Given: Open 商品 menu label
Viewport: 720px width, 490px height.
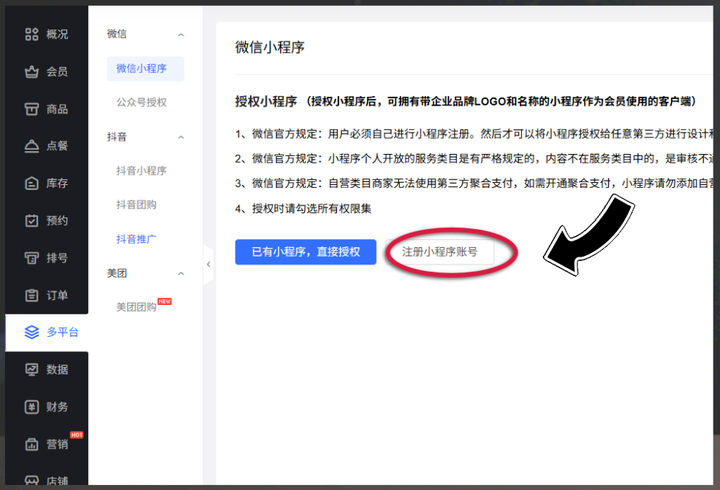Looking at the screenshot, I should [57, 109].
